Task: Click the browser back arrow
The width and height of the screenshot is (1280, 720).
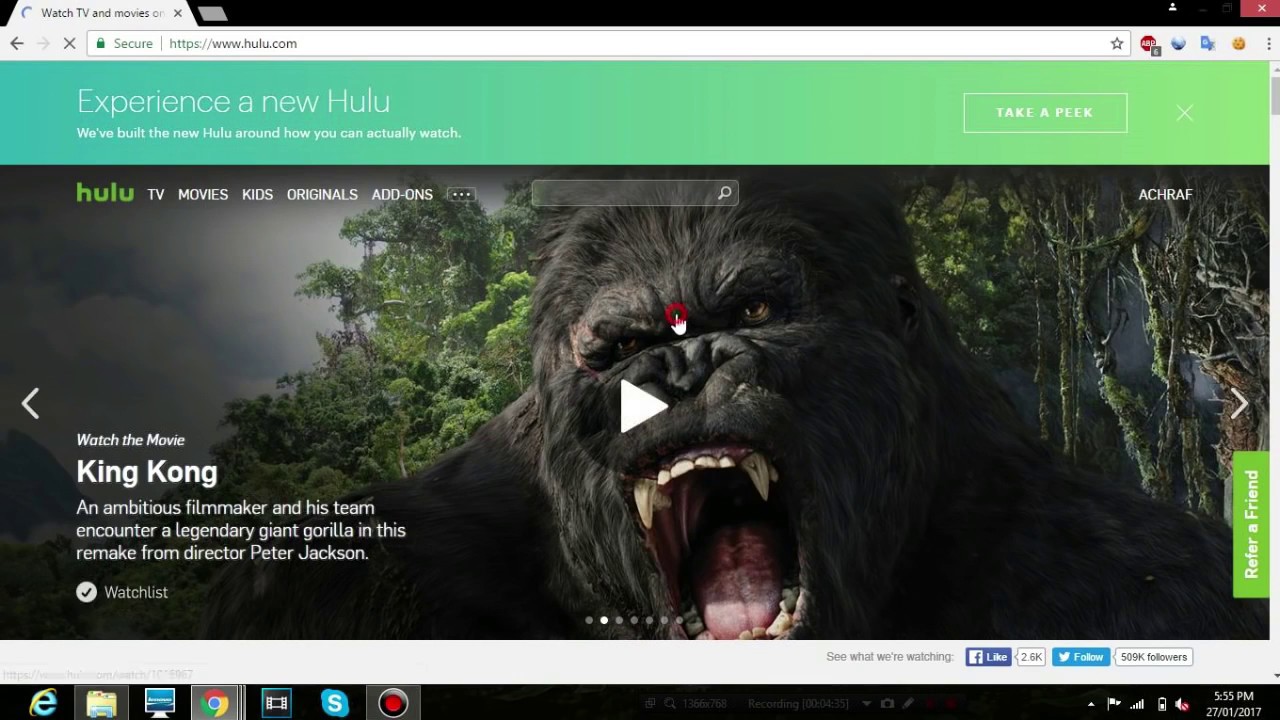Action: pyautogui.click(x=17, y=43)
